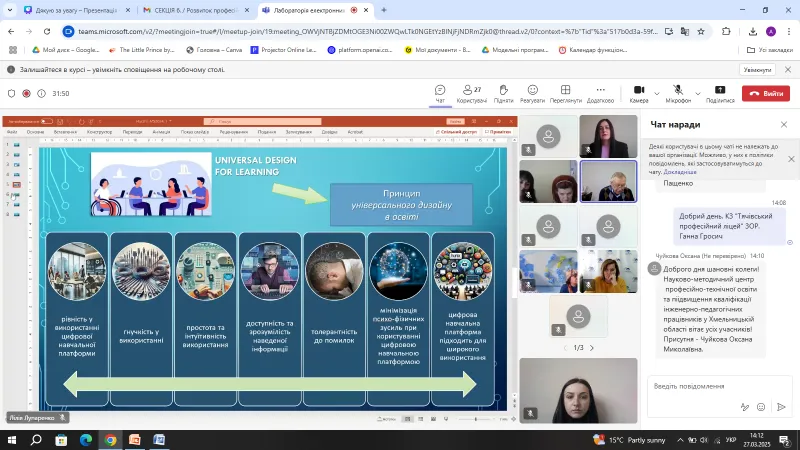Viewport: 800px width, 450px height.
Task: Open Microsoft Edge from taskbar
Action: (x=86, y=440)
